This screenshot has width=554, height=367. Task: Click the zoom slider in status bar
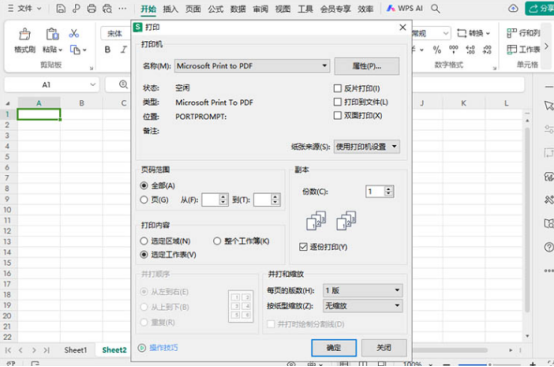(x=489, y=364)
